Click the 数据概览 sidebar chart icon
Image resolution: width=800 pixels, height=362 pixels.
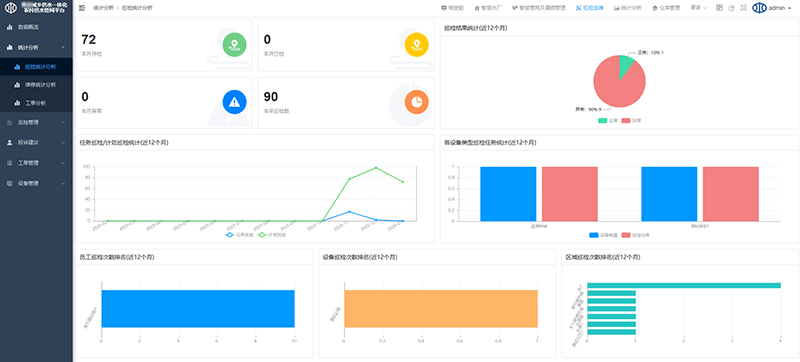point(10,27)
